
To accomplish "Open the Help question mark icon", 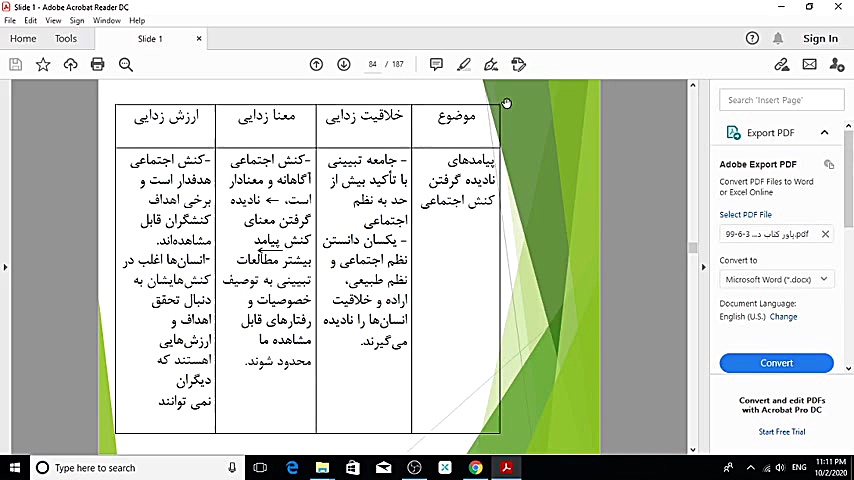I will coord(752,38).
